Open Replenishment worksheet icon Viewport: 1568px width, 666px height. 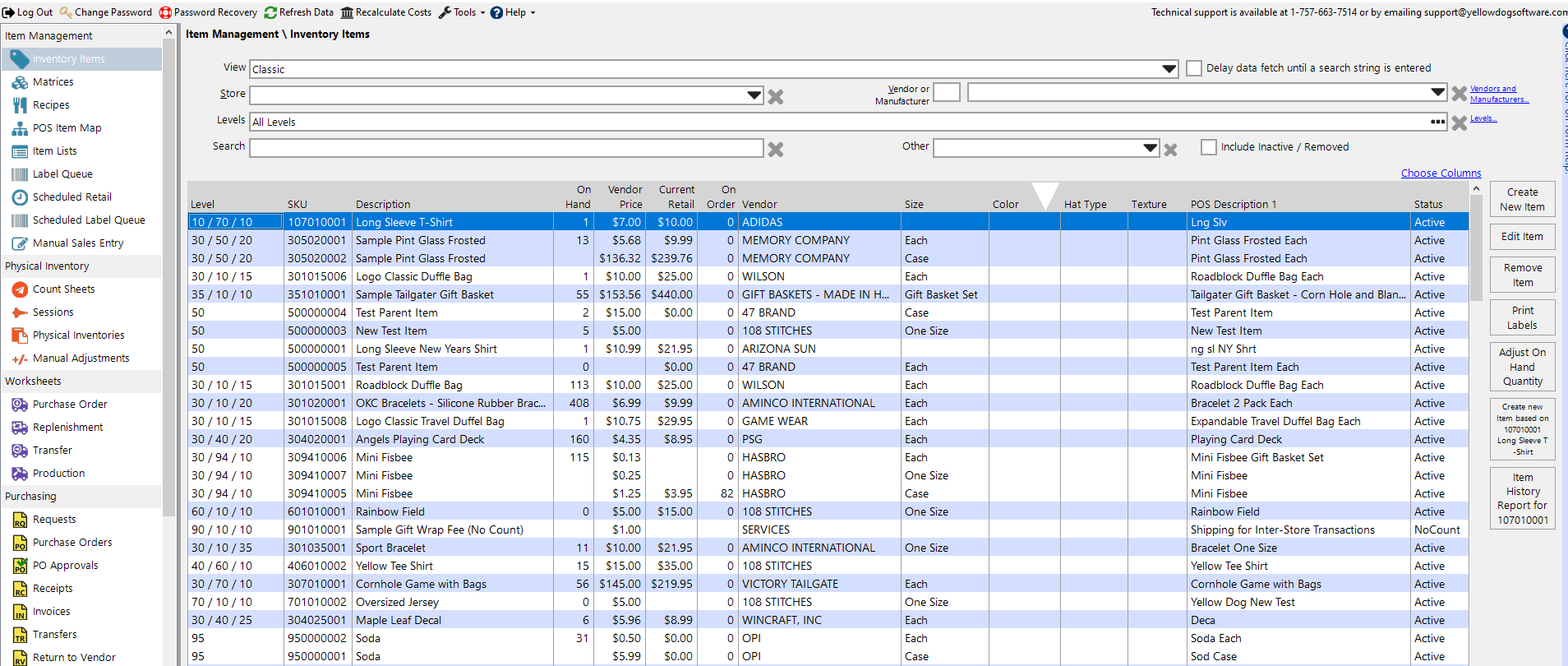20,428
